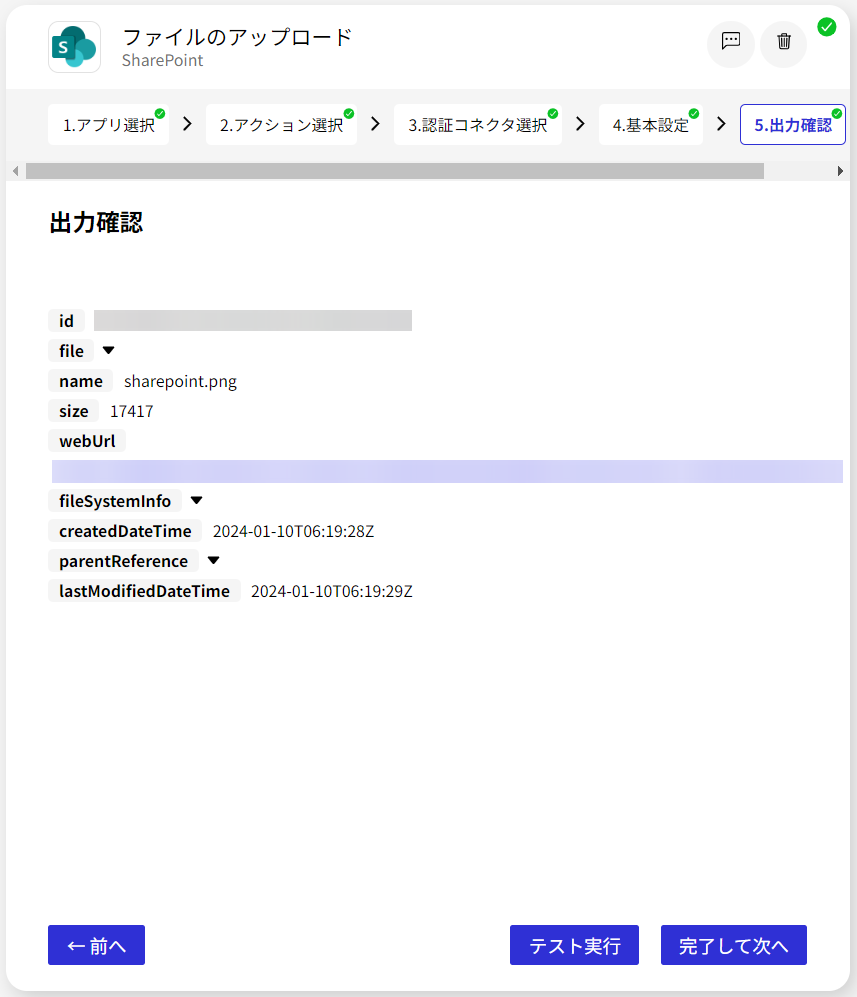Click the size value 17417
857x997 pixels.
(132, 411)
